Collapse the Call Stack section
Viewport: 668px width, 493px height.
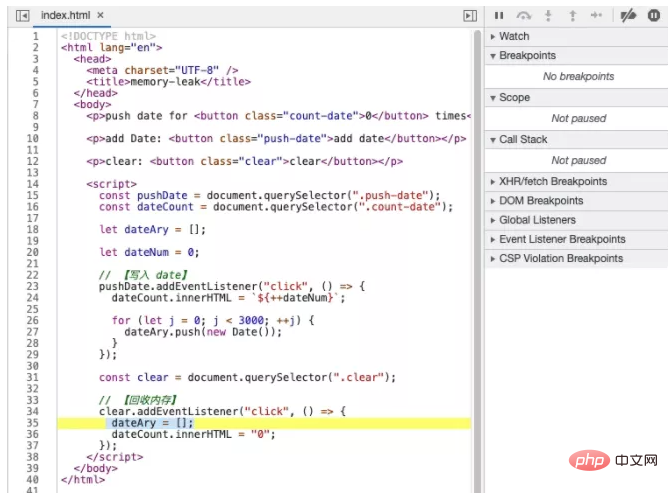pyautogui.click(x=576, y=139)
